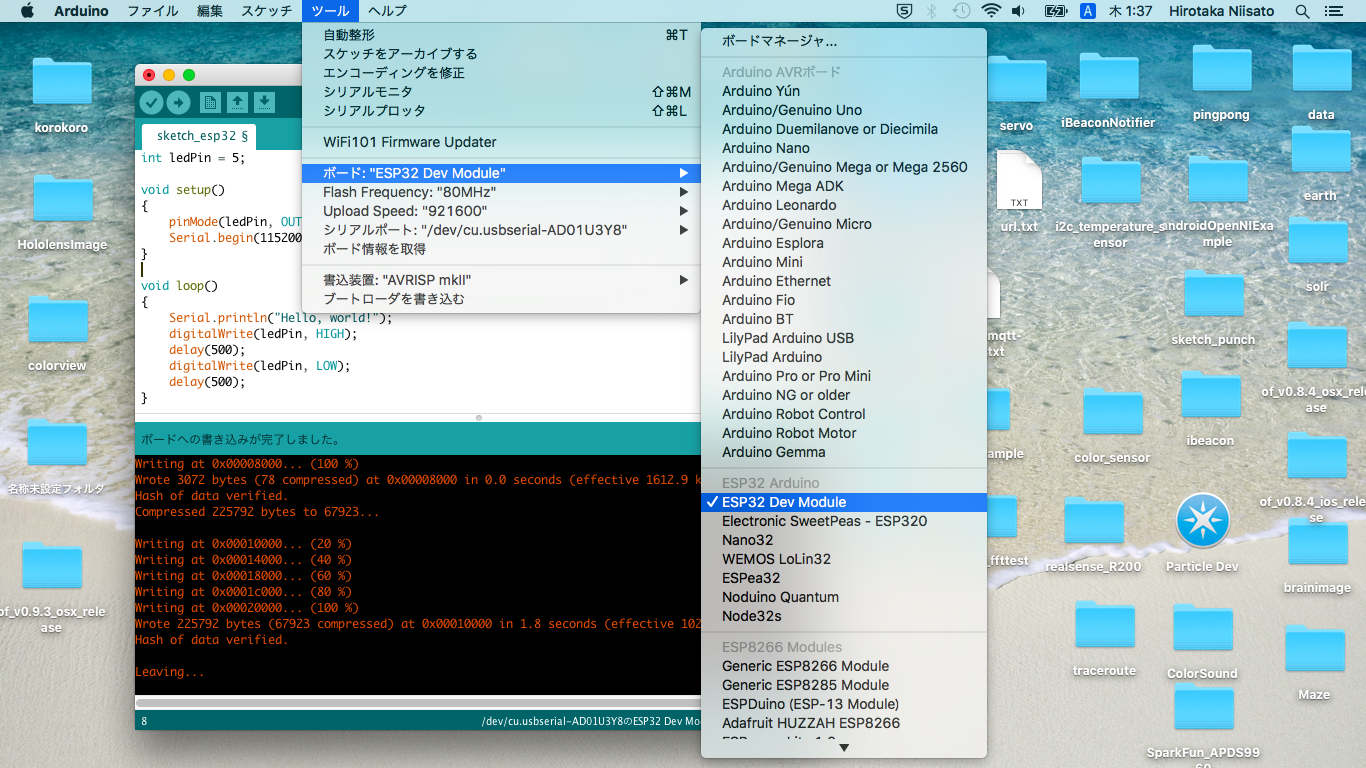Screen dimensions: 1366x768
Task: Select the pingpong folder
Action: coord(1221,71)
